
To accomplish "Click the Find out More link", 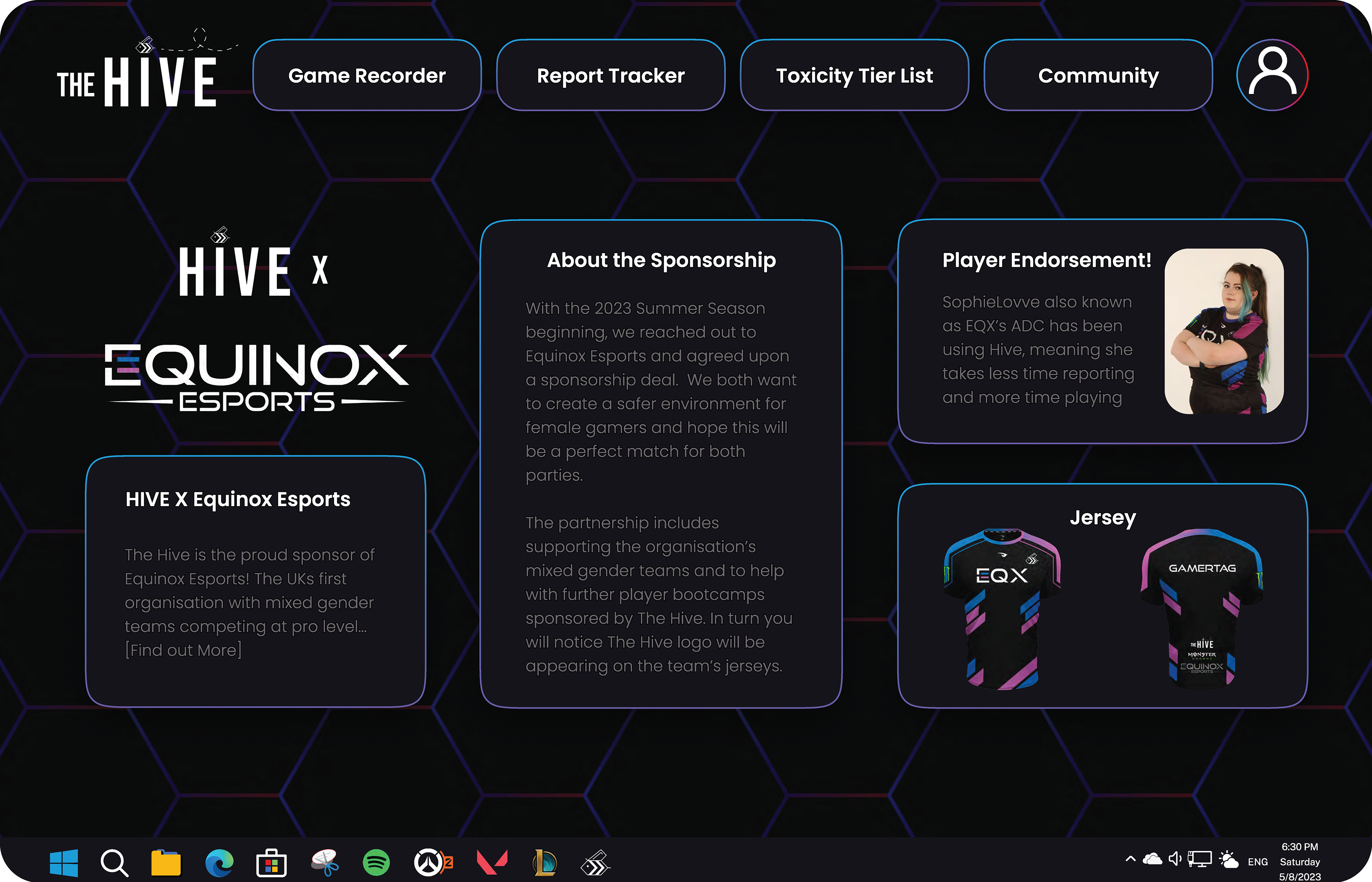I will (183, 650).
